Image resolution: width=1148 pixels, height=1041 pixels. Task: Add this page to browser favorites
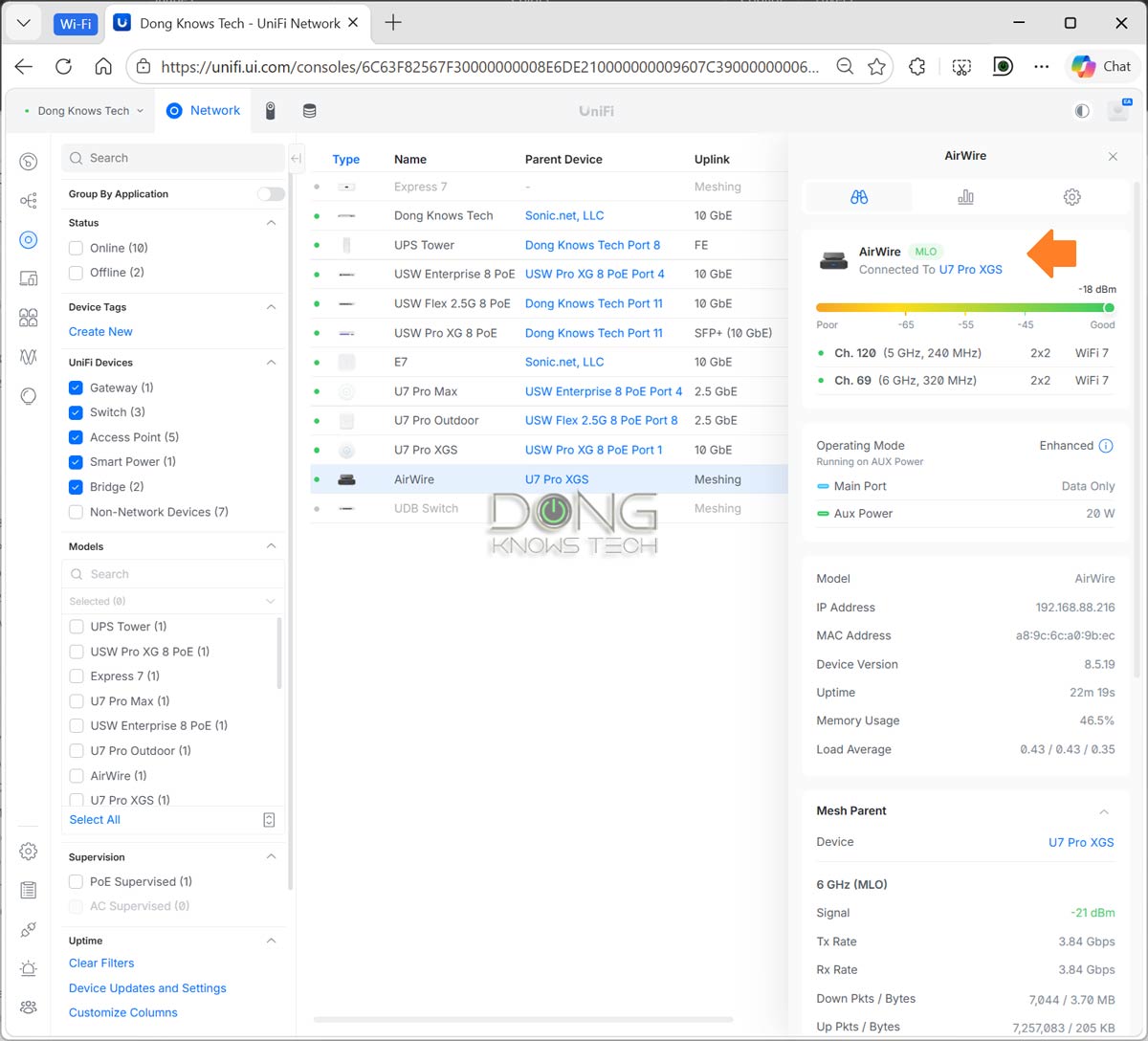876,67
